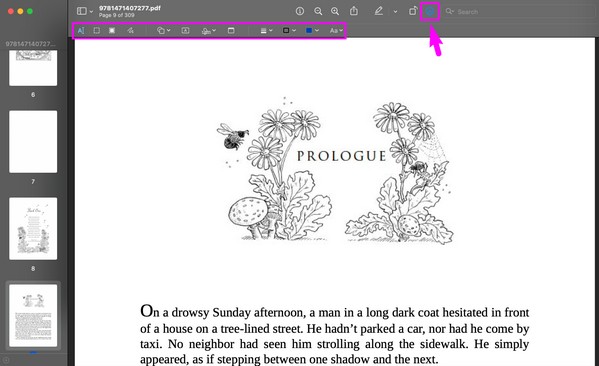The height and width of the screenshot is (366, 599).
Task: Click the 'Page 9 of 309' subtitle
Action: click(117, 15)
